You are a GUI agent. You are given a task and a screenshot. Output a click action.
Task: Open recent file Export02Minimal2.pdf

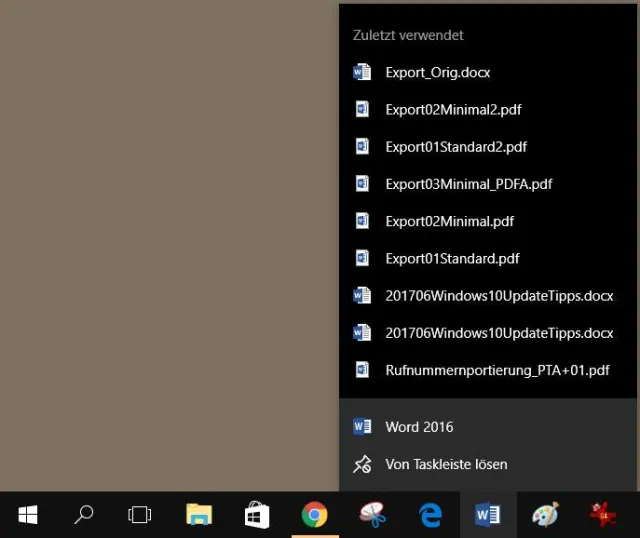[x=453, y=109]
